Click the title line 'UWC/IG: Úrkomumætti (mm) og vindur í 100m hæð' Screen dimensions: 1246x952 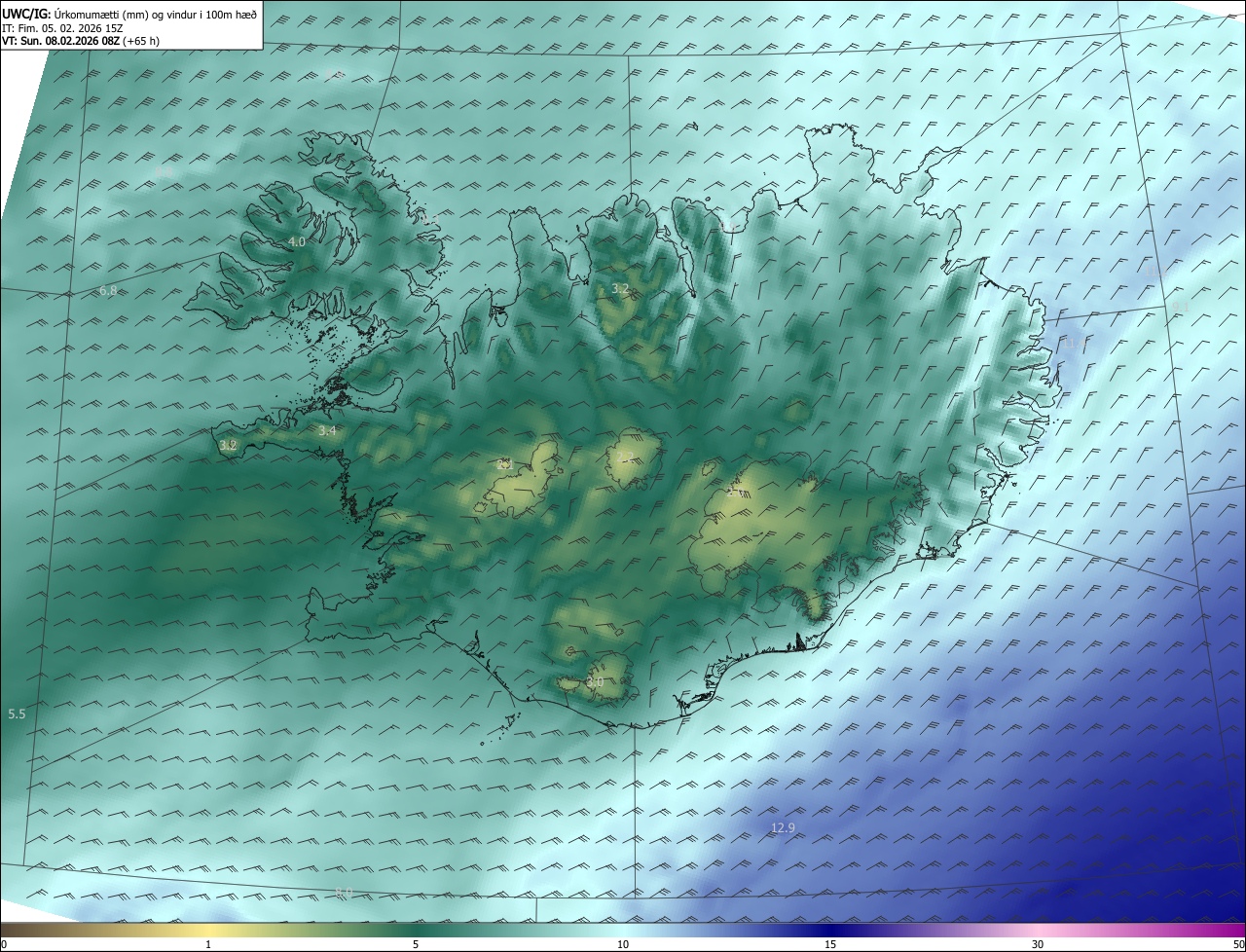tap(129, 14)
